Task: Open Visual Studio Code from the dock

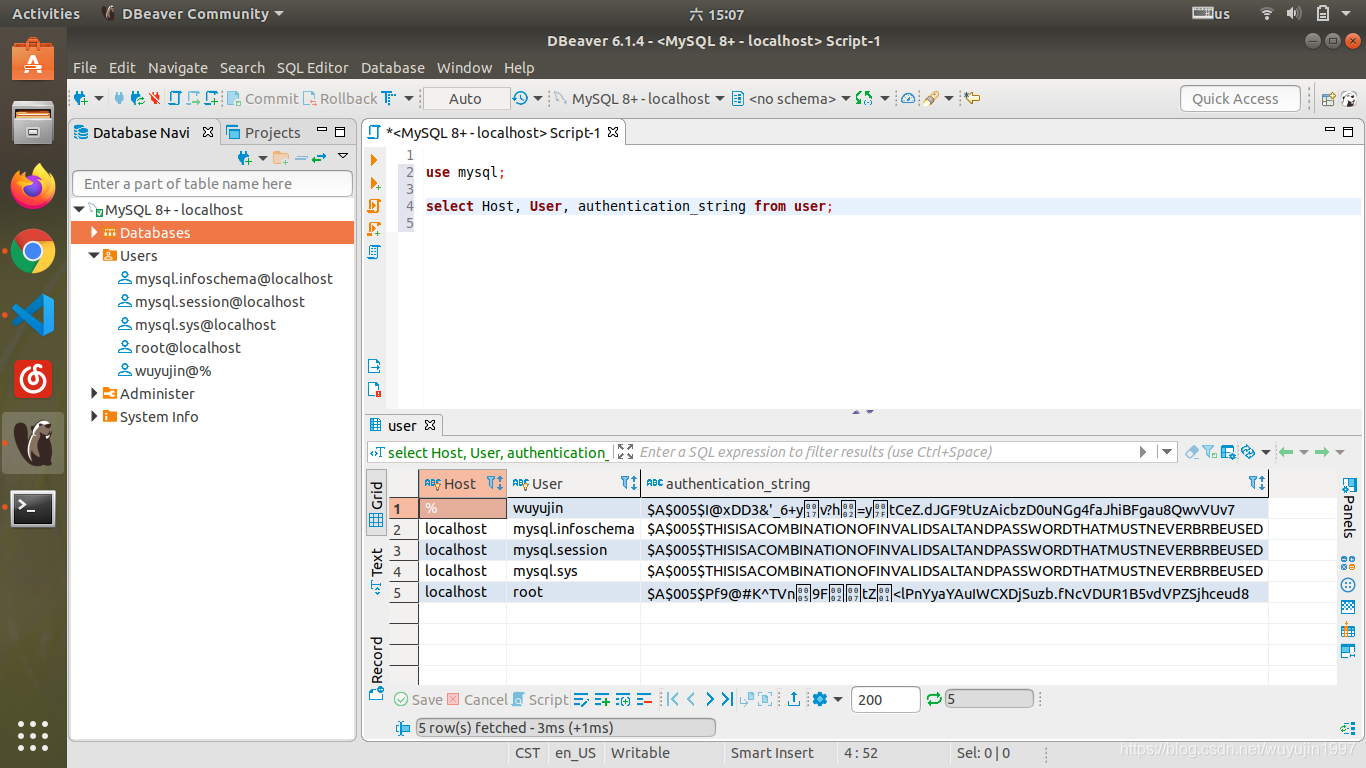Action: coord(33,315)
